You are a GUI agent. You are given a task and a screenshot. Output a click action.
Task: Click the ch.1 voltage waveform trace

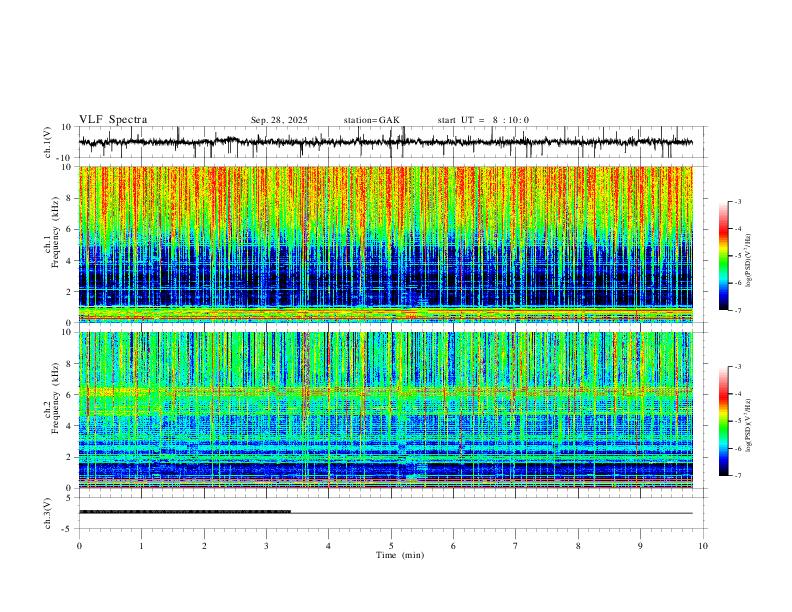tap(386, 142)
